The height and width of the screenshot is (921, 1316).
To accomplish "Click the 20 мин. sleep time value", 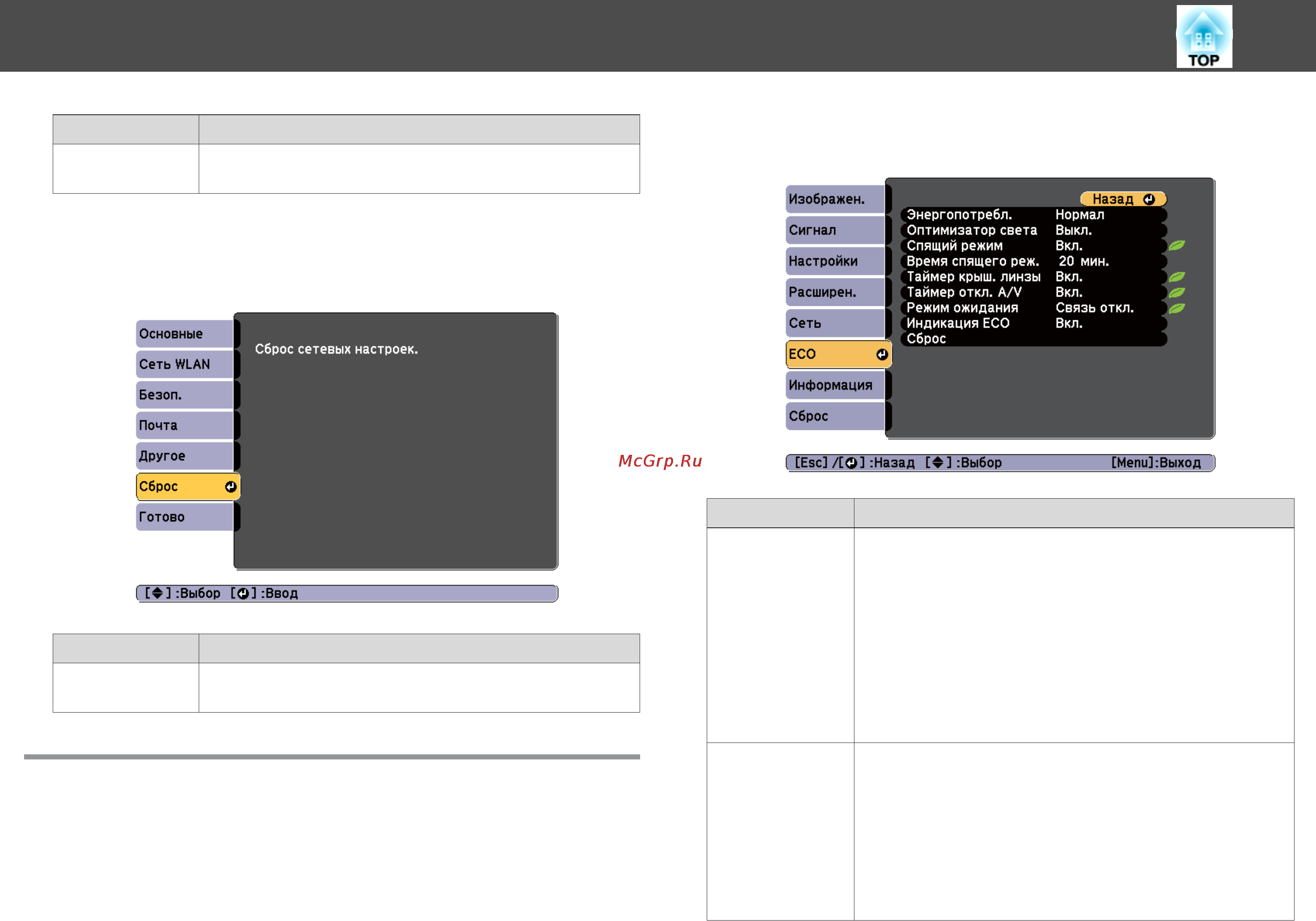I will click(1083, 261).
